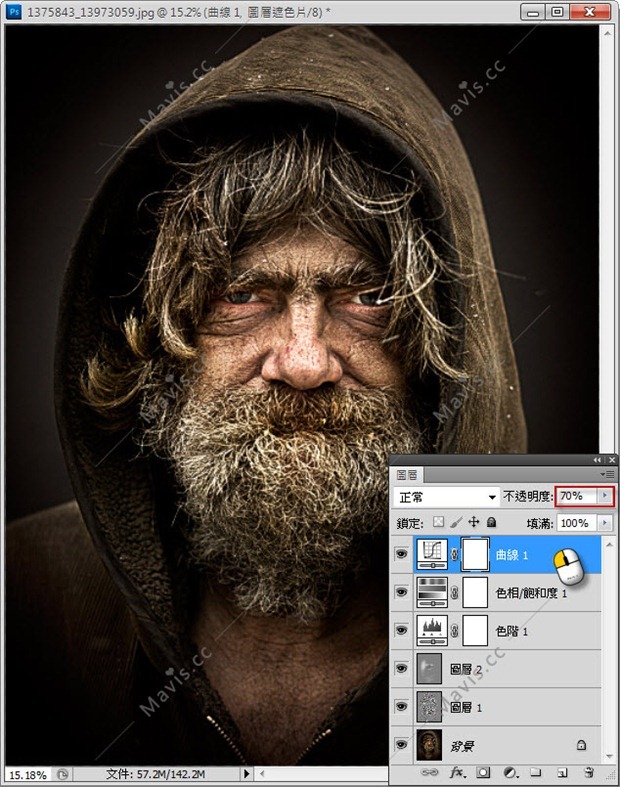Click Layers panel scrollbar up arrow
Screen dimensions: 620x787
[609, 544]
